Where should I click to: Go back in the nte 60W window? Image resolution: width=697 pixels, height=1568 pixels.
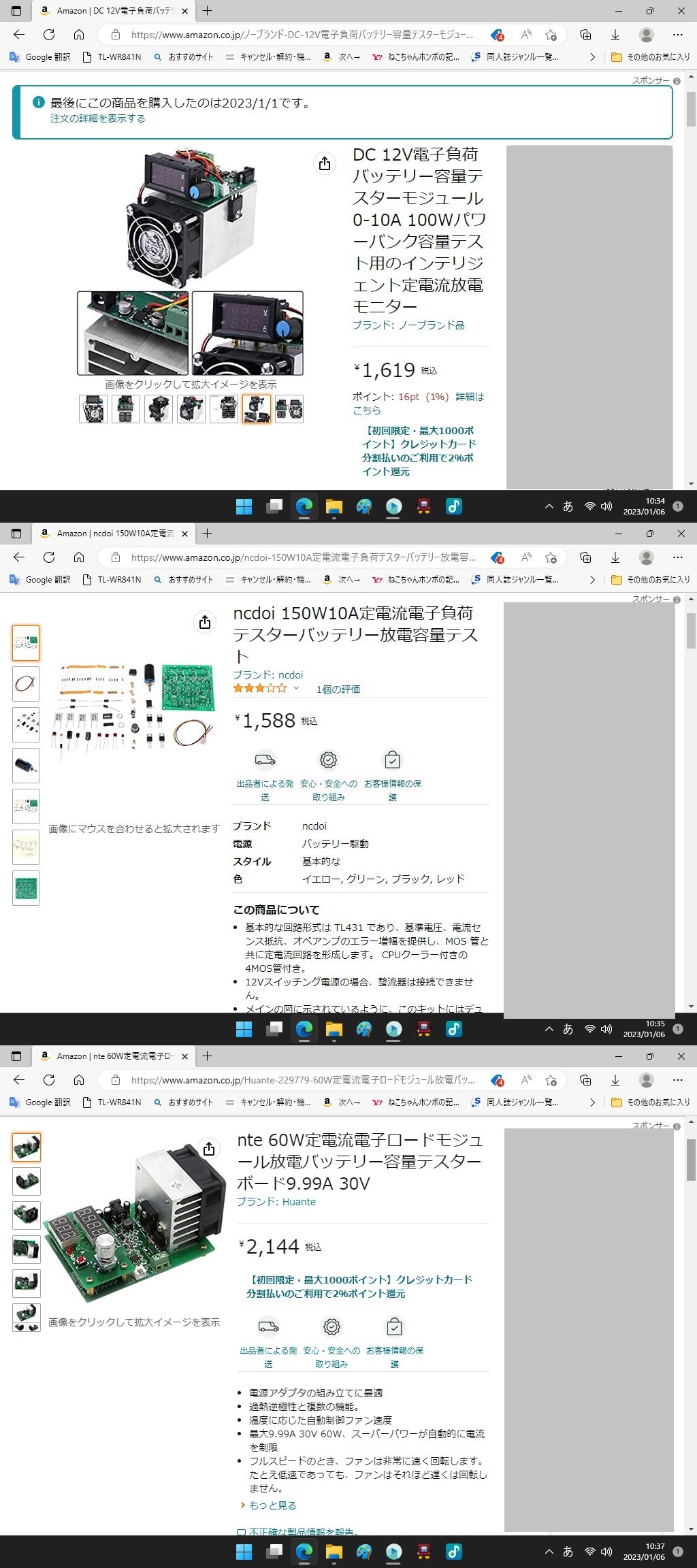tap(19, 1080)
